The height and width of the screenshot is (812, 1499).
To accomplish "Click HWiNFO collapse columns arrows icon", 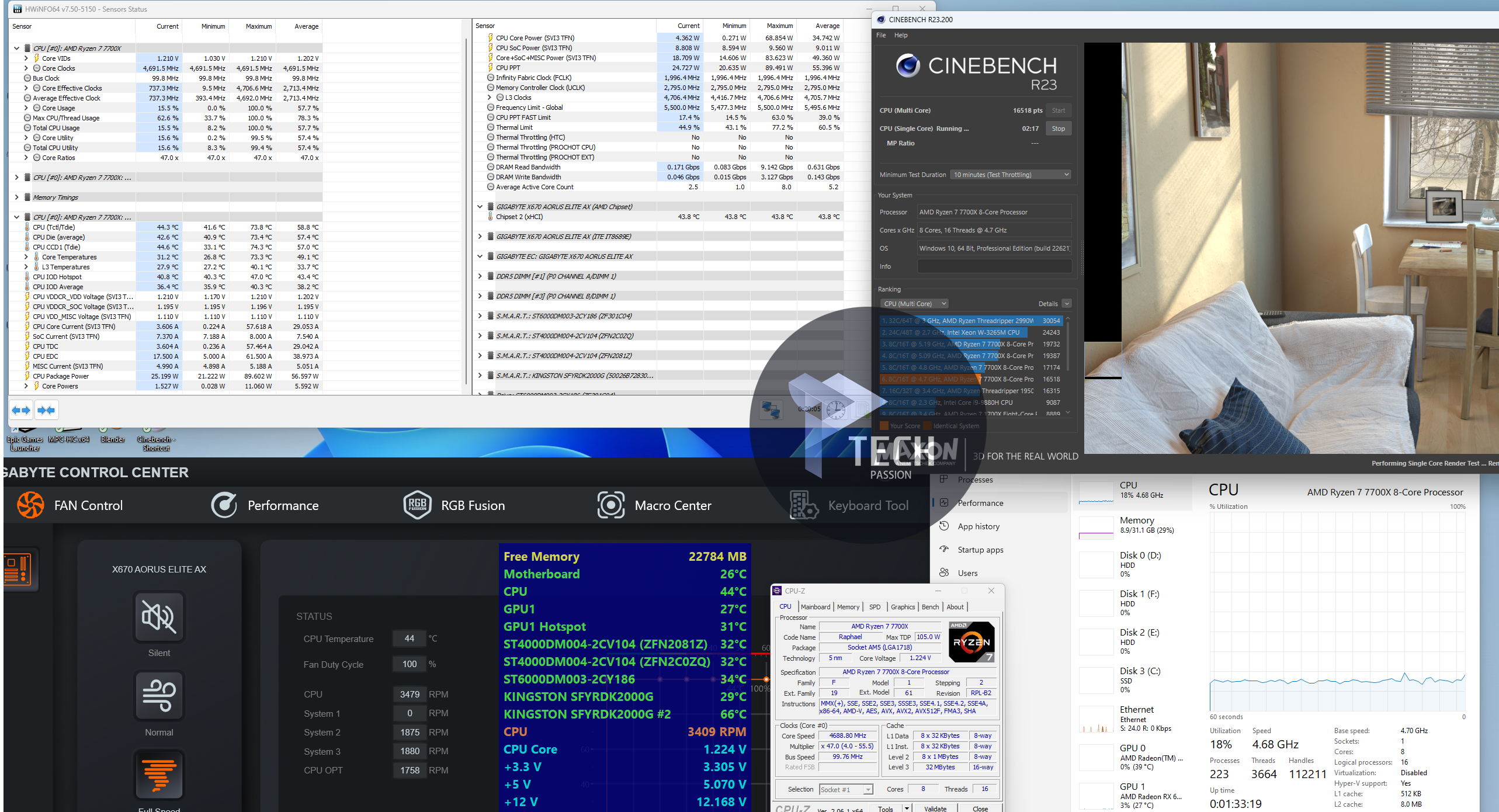I will click(46, 410).
